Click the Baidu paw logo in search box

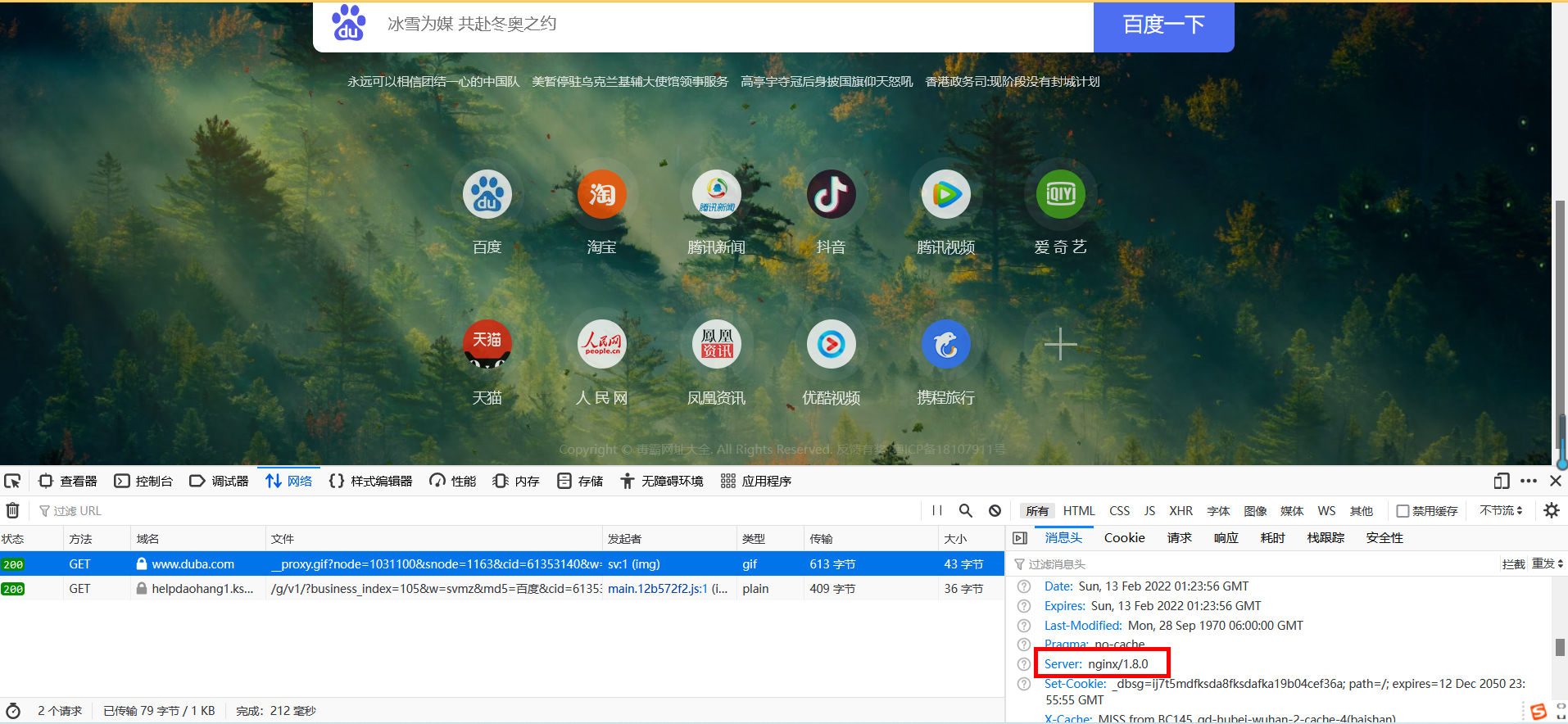click(349, 23)
